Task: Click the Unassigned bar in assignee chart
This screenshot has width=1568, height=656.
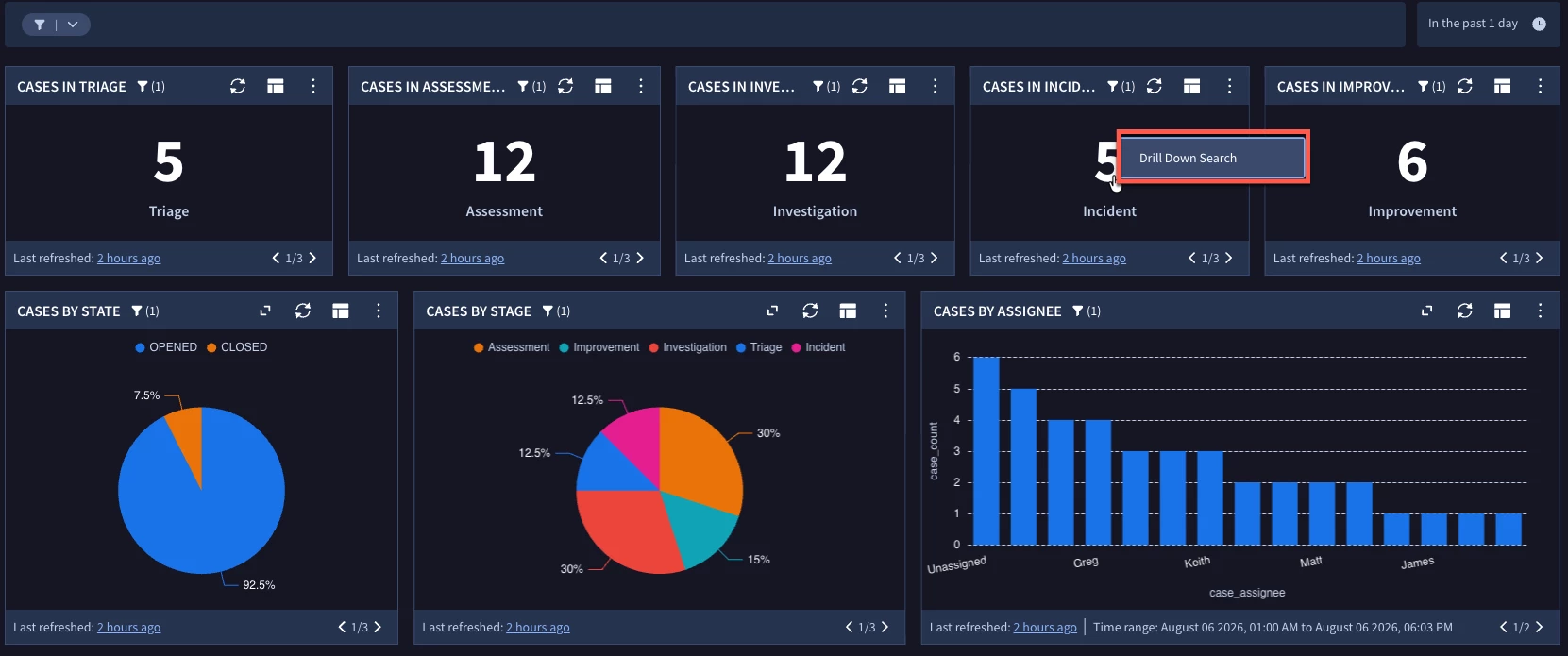Action: pos(986,451)
